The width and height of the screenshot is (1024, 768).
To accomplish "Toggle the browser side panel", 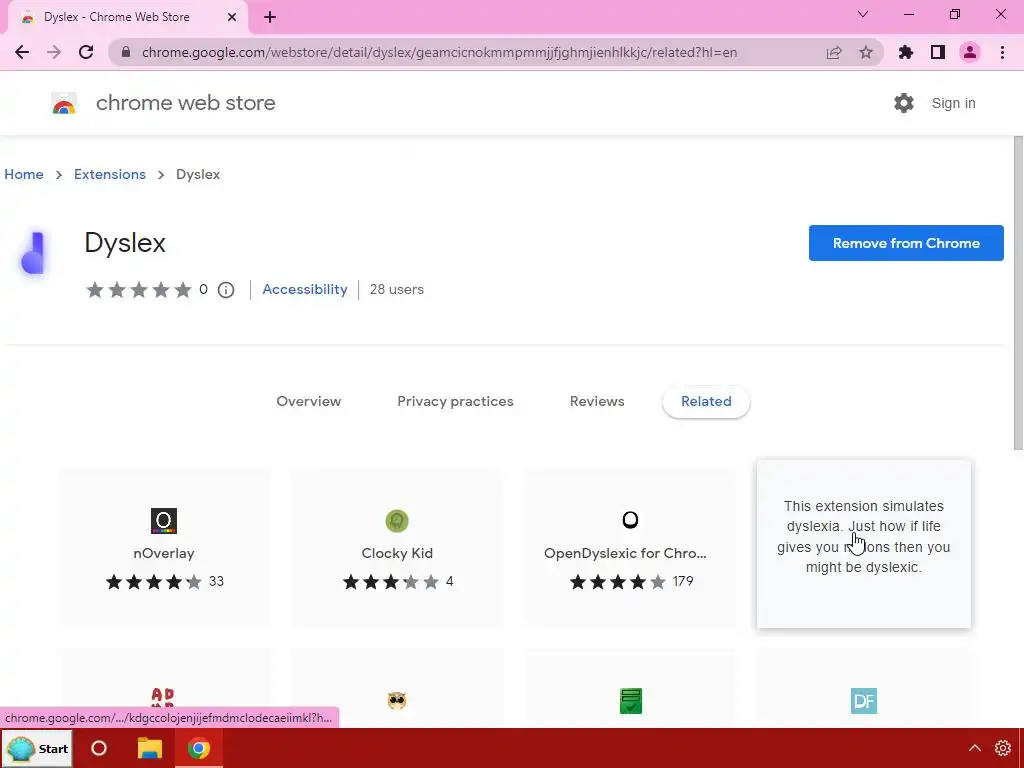I will coord(938,52).
